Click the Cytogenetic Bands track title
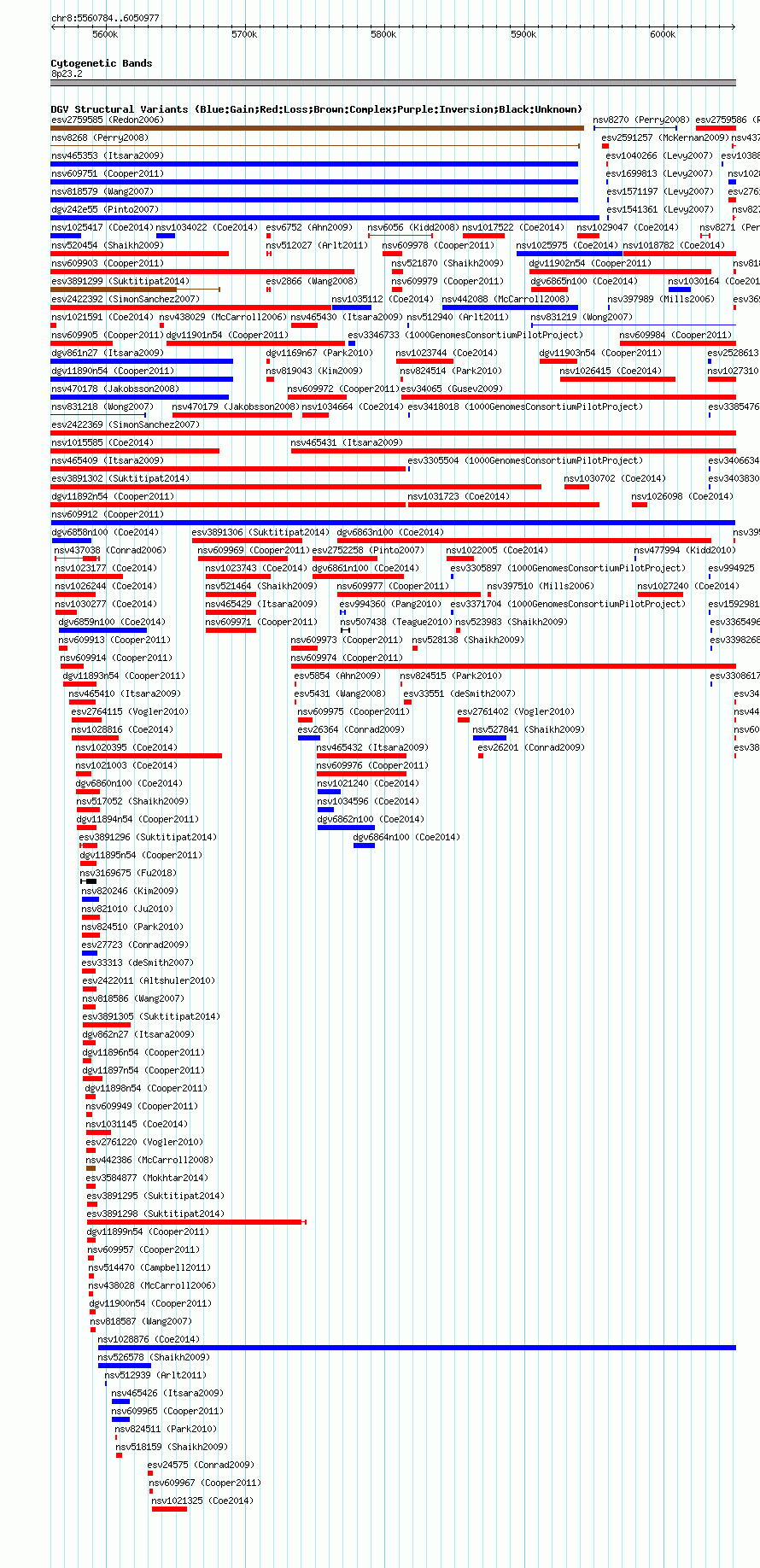The height and width of the screenshot is (1568, 760). point(102,63)
